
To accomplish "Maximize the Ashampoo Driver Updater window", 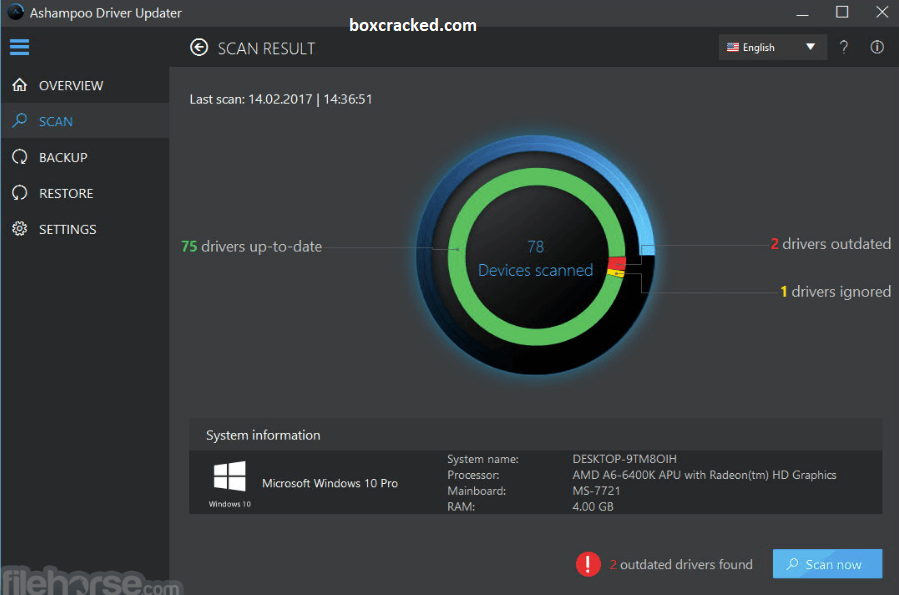I will [x=842, y=12].
